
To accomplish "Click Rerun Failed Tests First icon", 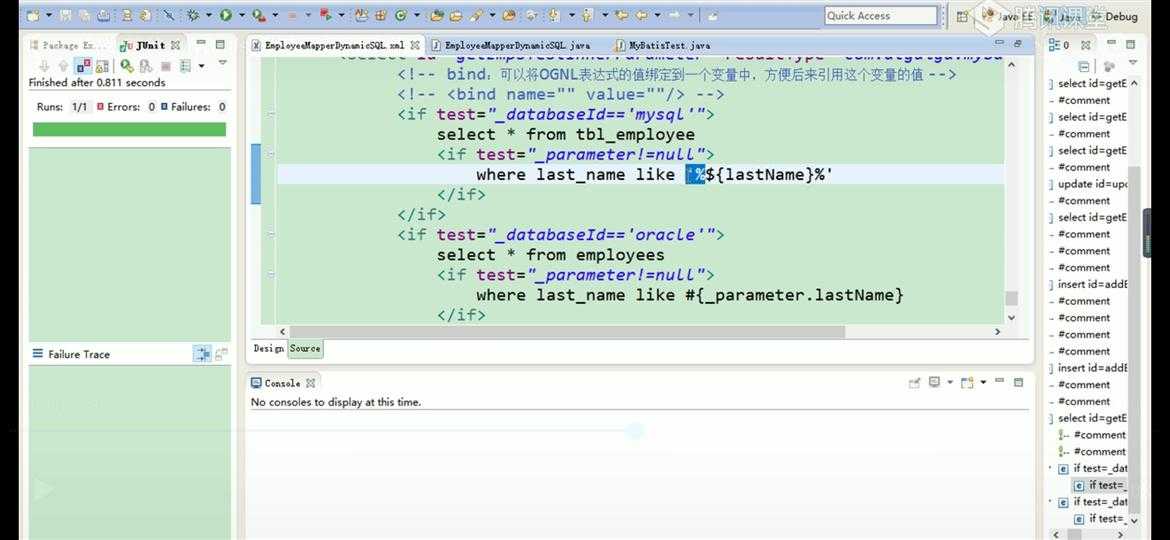I will [x=146, y=66].
